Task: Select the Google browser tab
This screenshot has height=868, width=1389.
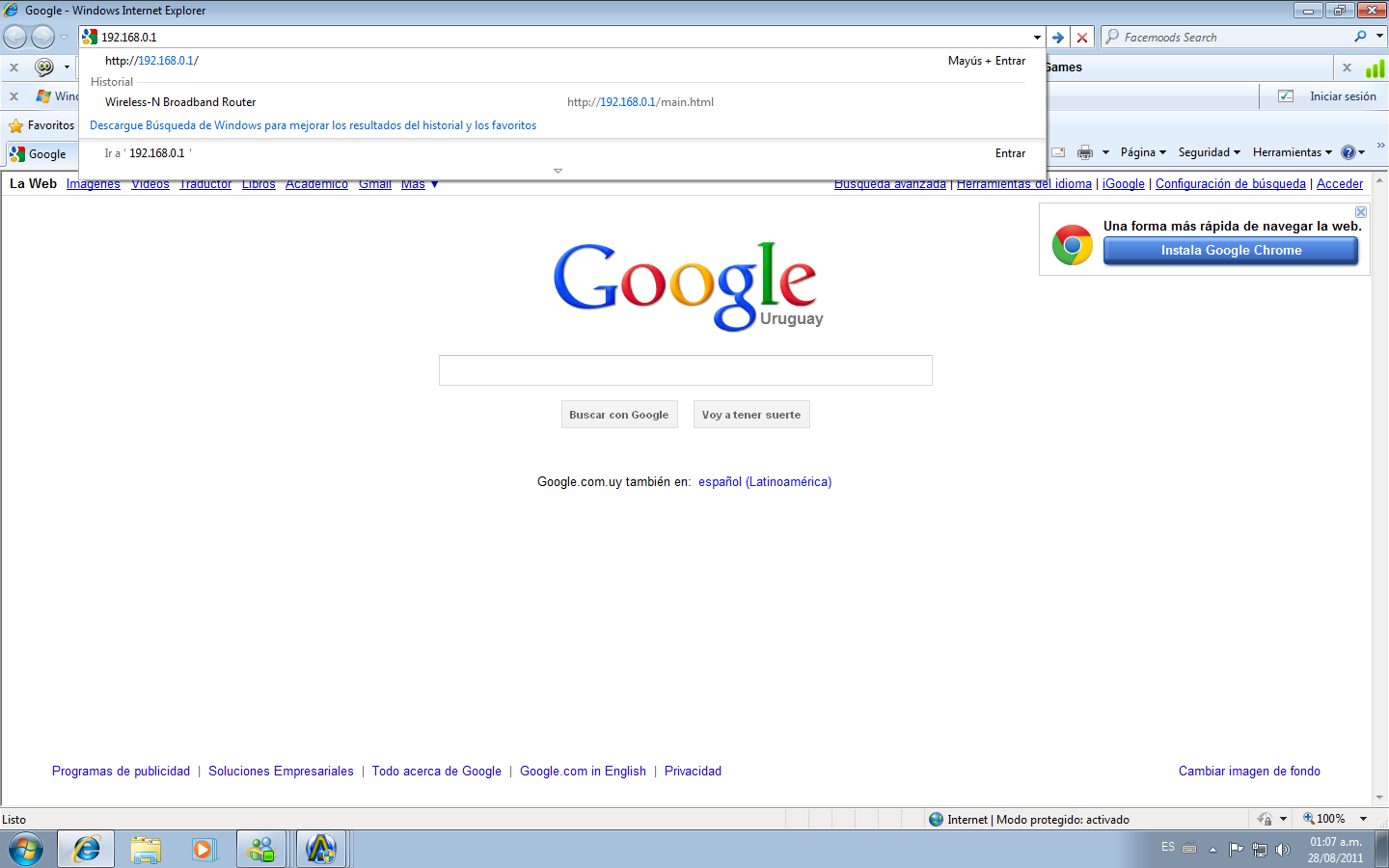Action: pyautogui.click(x=41, y=153)
